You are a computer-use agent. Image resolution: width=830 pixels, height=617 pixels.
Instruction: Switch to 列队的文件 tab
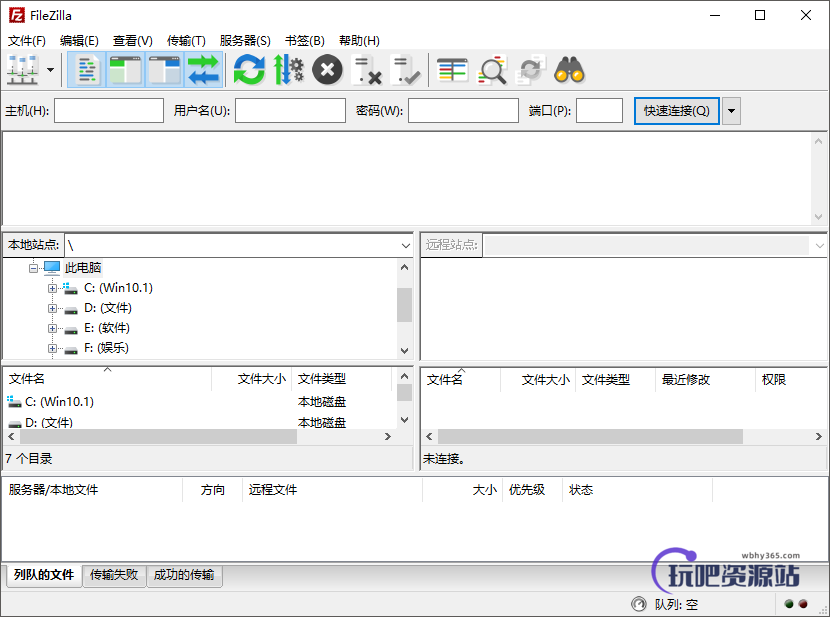[44, 575]
